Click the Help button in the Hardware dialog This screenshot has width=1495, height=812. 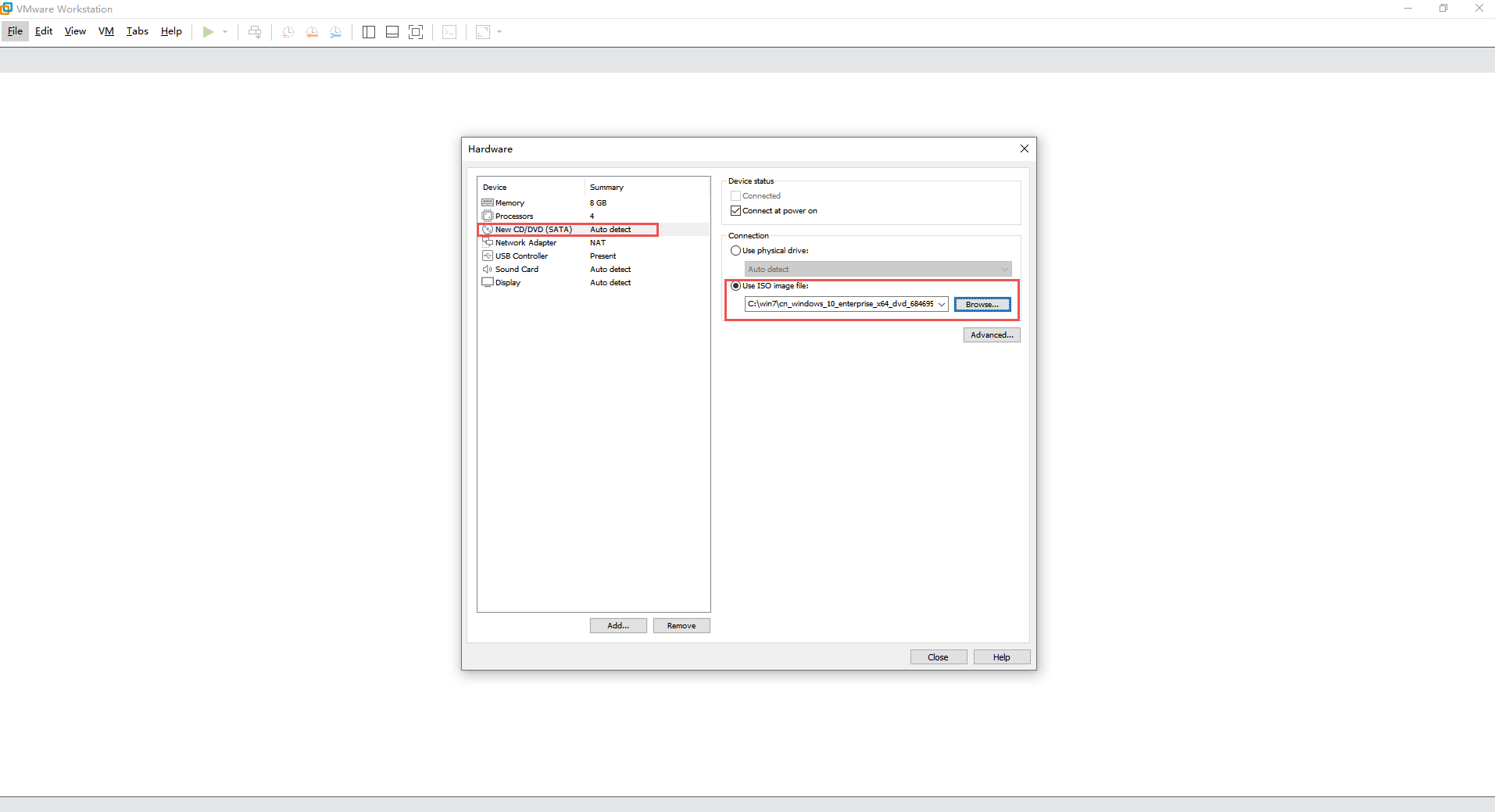1001,656
